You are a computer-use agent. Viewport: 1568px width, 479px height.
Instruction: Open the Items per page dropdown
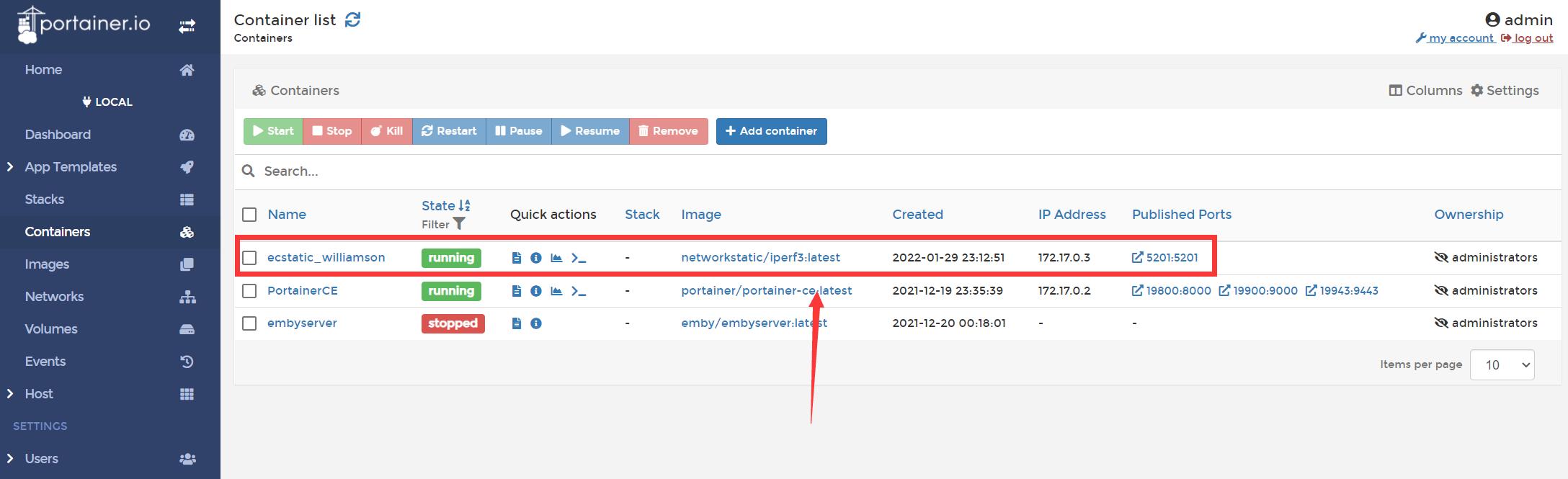[1502, 364]
